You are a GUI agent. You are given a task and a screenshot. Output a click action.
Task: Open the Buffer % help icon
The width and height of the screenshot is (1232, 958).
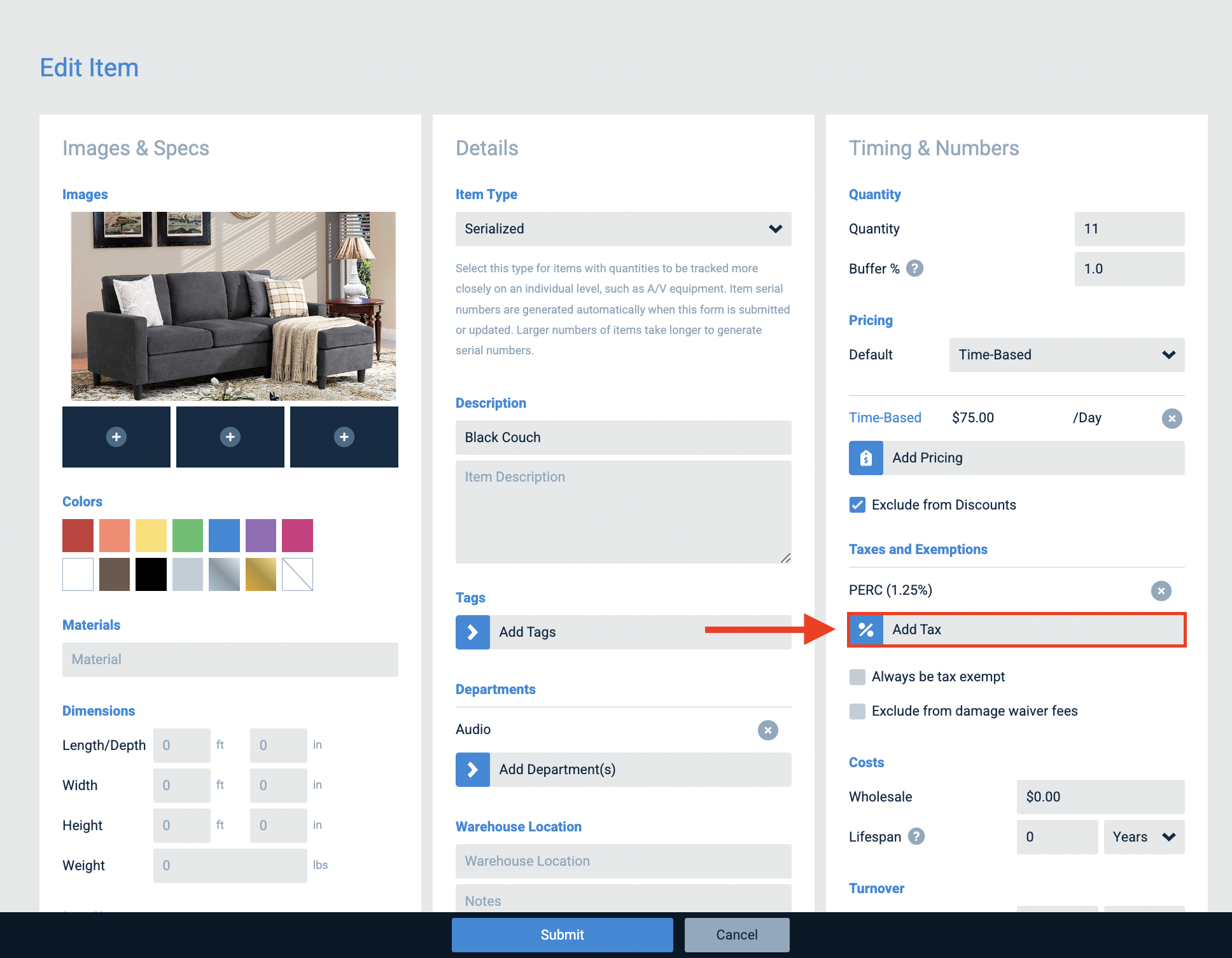[x=914, y=268]
